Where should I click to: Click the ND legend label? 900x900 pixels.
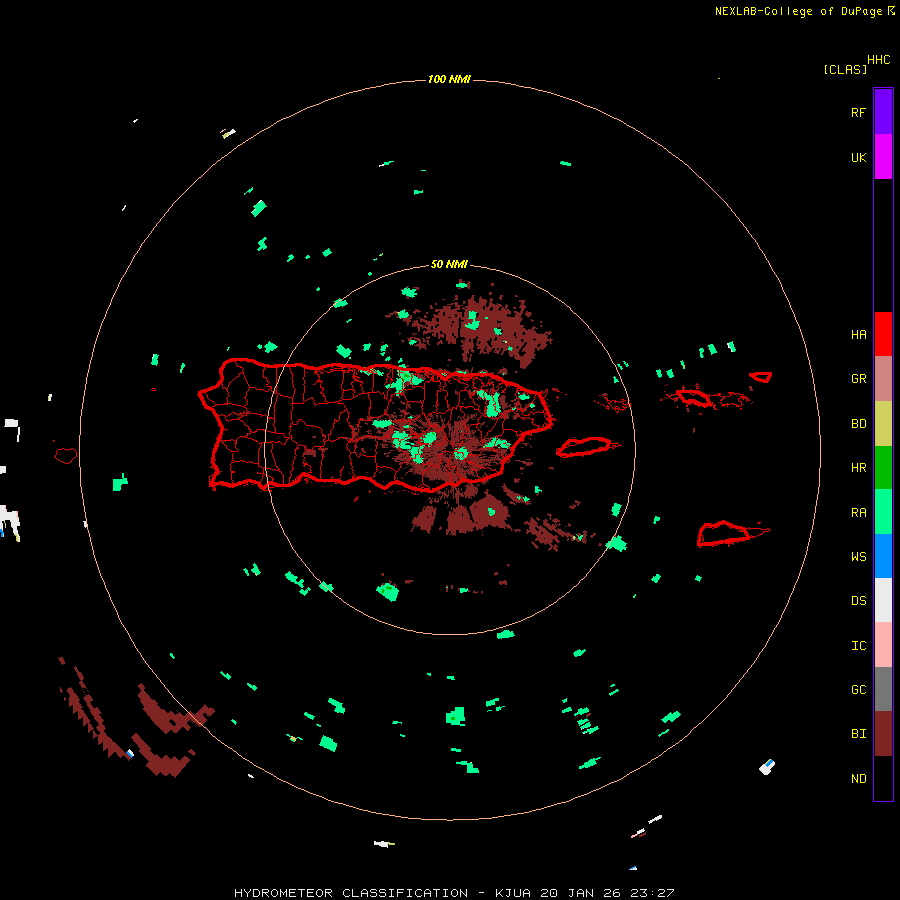[x=858, y=778]
